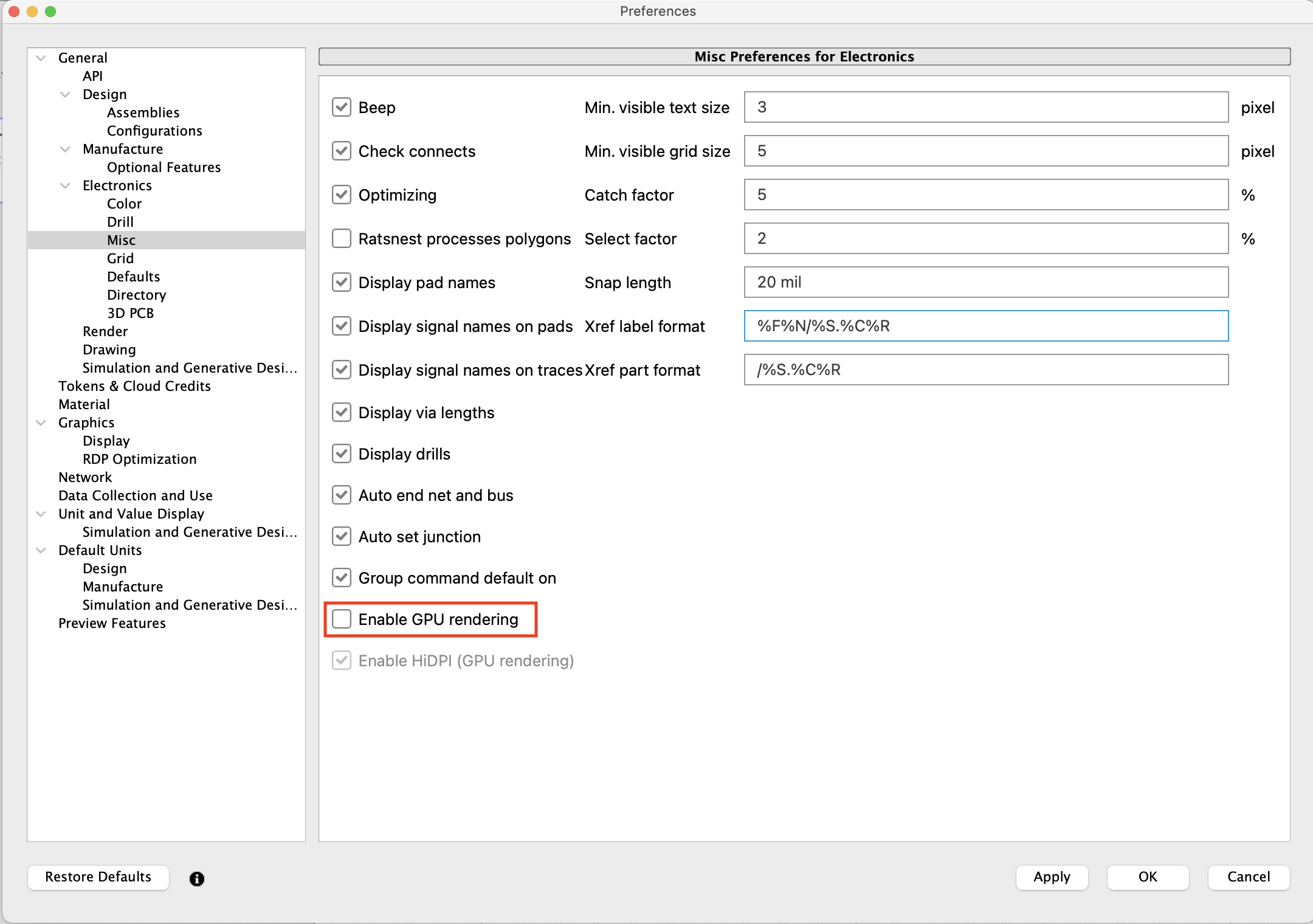Collapse the Graphics tree section
This screenshot has width=1313, height=924.
[x=41, y=422]
